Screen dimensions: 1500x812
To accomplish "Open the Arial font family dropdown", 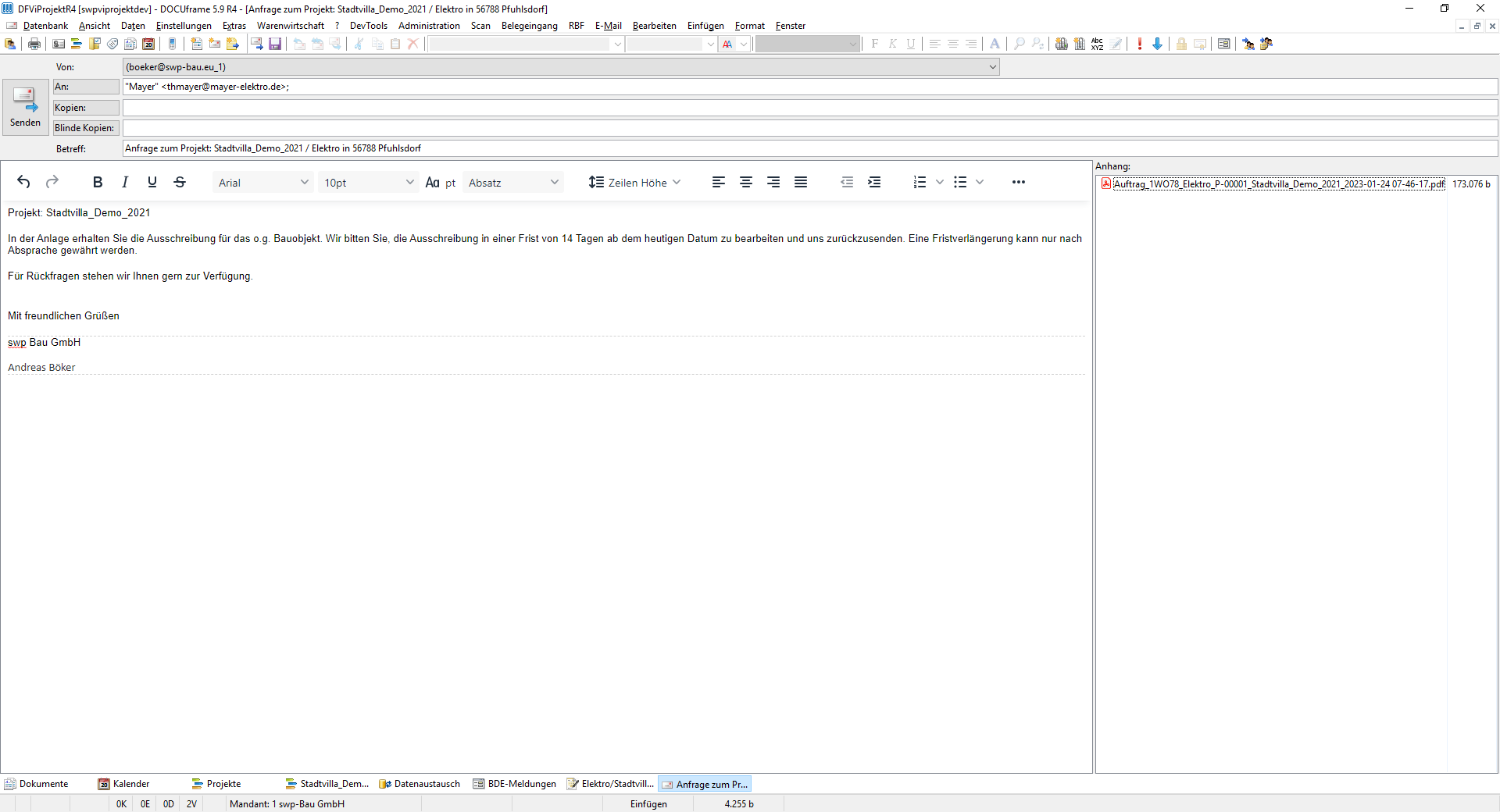I will [263, 182].
